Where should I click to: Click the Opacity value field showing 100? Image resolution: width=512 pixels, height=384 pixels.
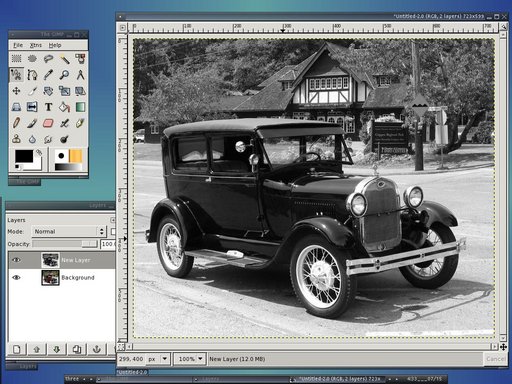(x=107, y=244)
